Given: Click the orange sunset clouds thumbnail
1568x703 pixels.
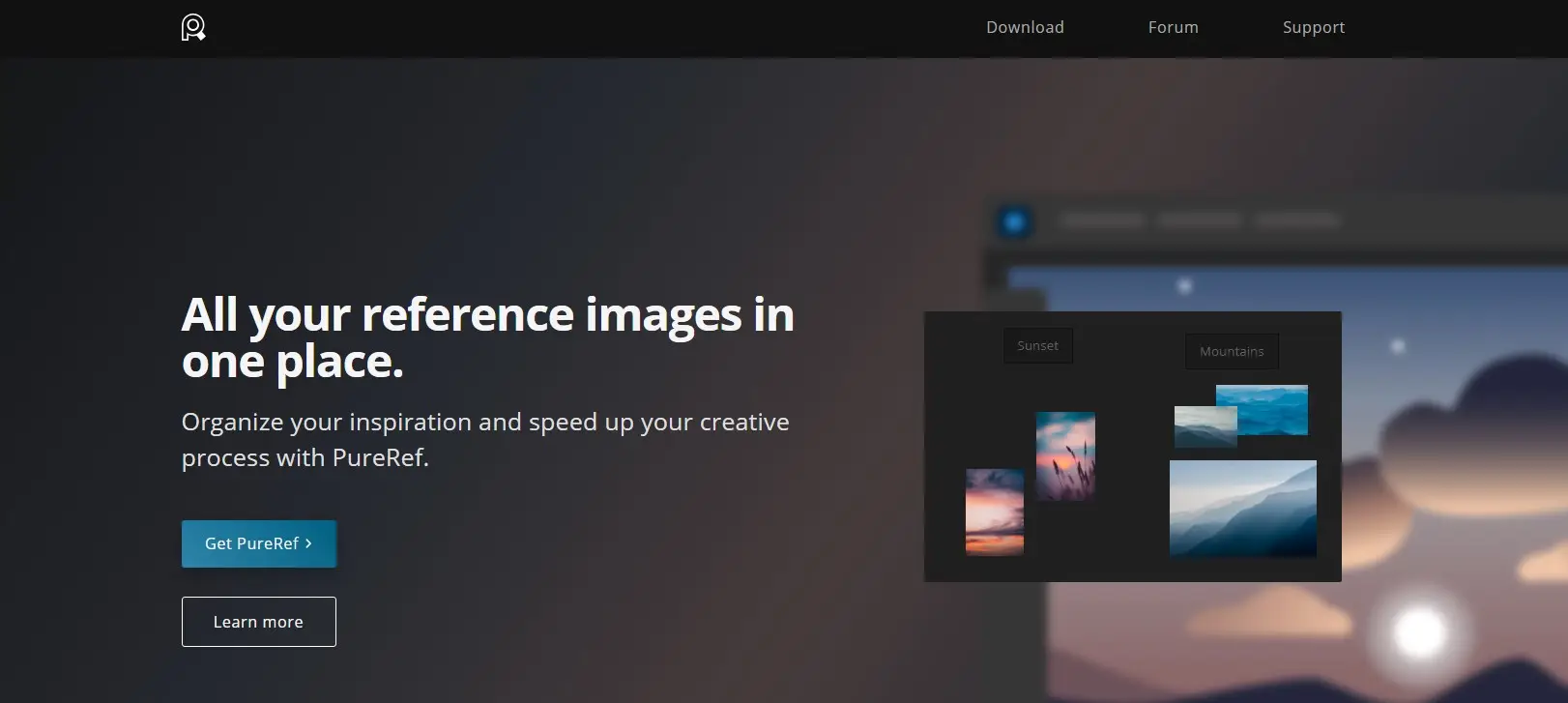Looking at the screenshot, I should (995, 513).
